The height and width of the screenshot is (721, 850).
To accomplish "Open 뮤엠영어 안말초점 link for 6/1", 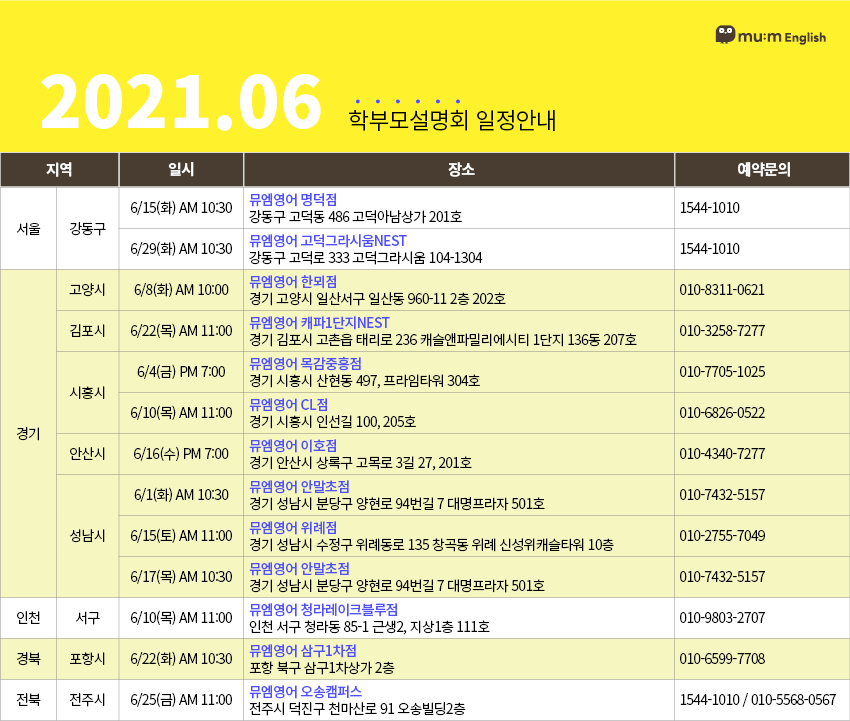I will point(299,486).
